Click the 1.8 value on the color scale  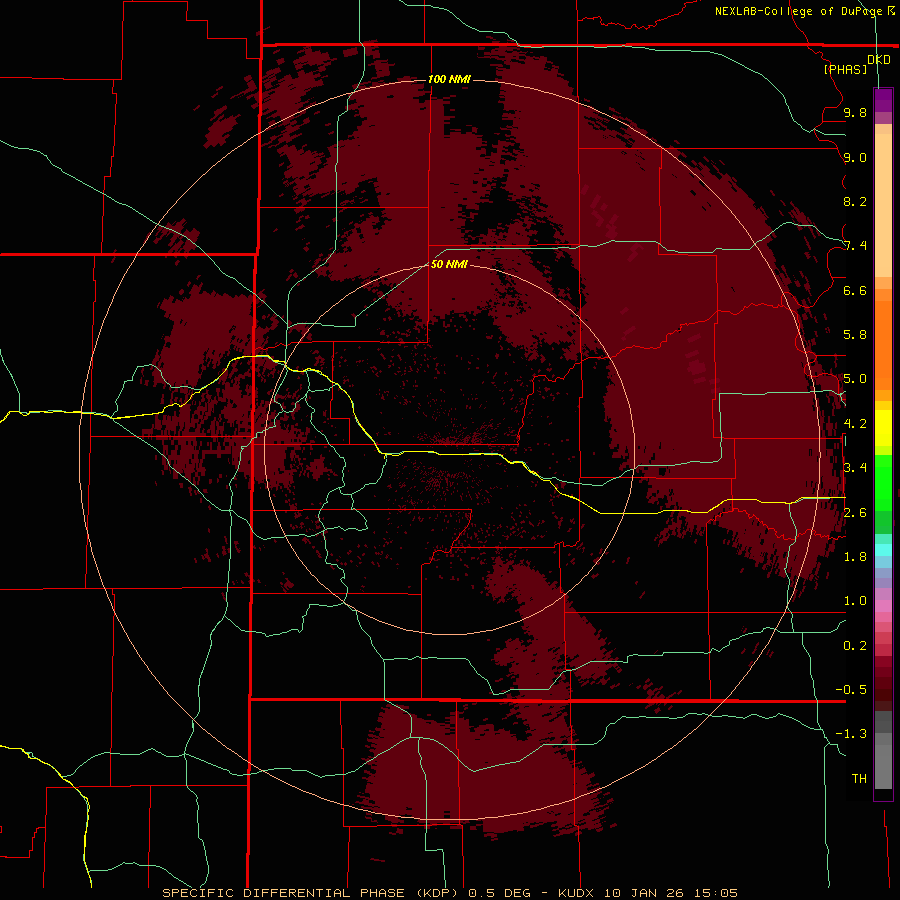[x=855, y=557]
